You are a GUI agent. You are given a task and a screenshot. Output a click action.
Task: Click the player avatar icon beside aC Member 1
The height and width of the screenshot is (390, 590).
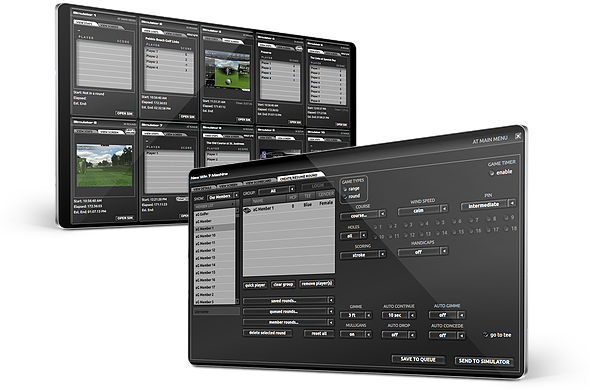[x=247, y=210]
